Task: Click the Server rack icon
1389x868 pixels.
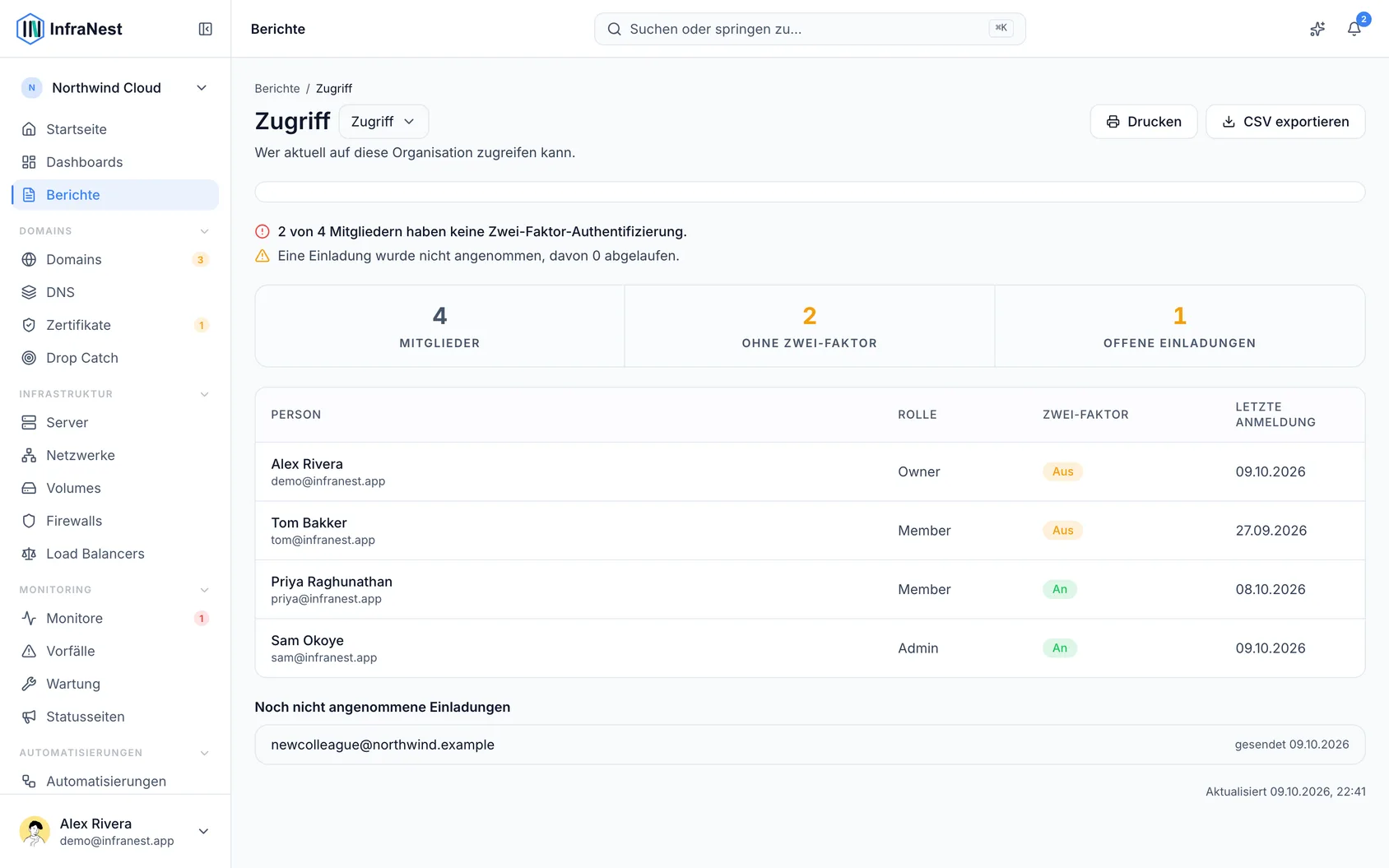Action: tap(29, 422)
